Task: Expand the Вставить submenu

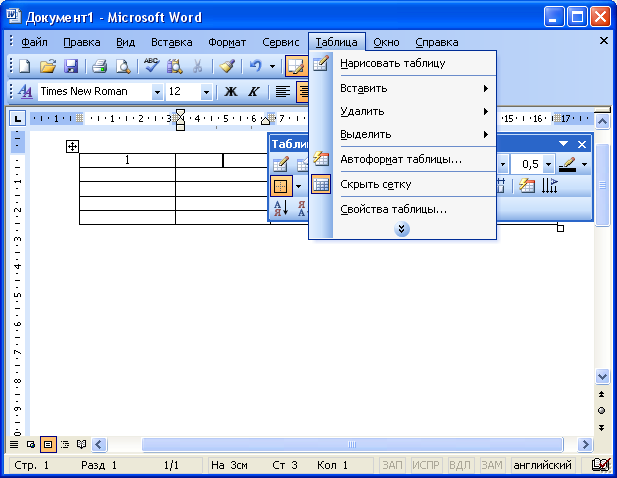Action: tap(403, 89)
